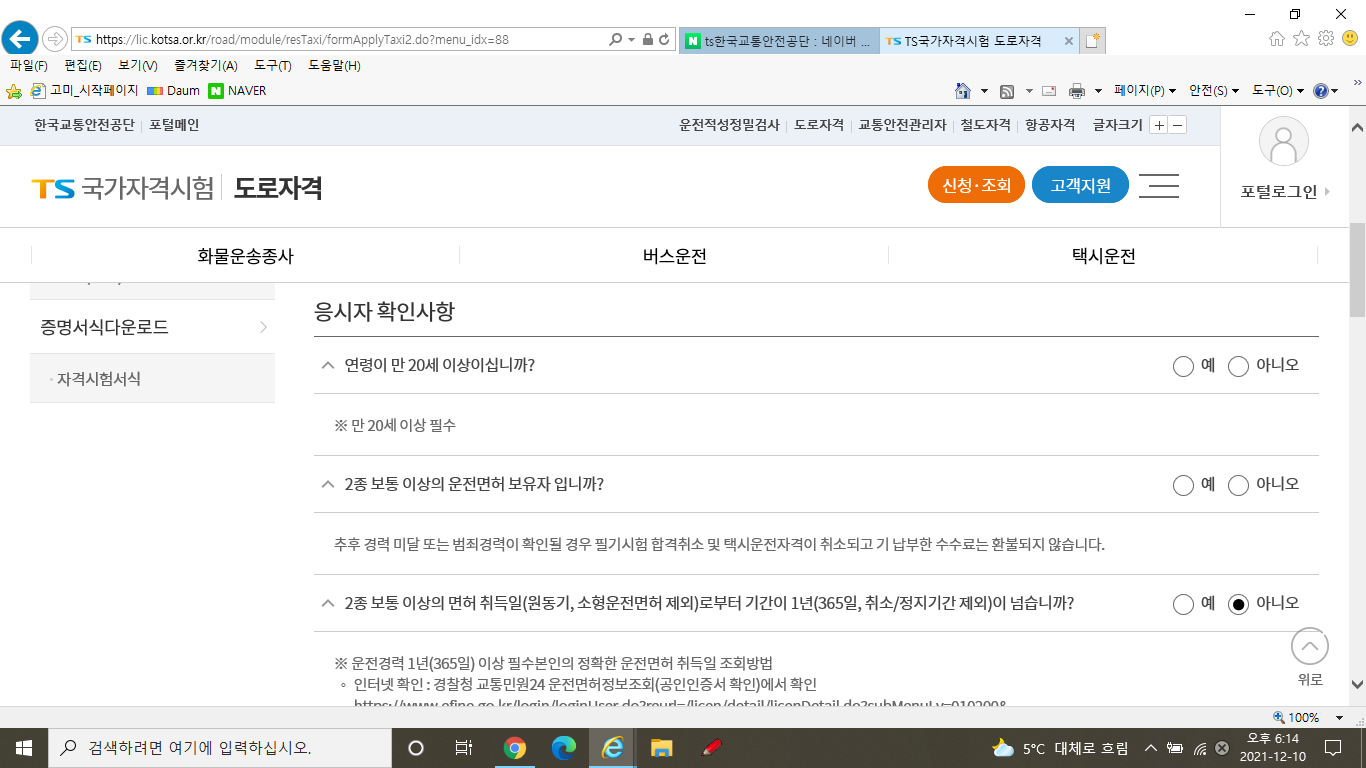Viewport: 1366px width, 768px height.
Task: Select 아니오 for age 20 or older
Action: [1238, 366]
